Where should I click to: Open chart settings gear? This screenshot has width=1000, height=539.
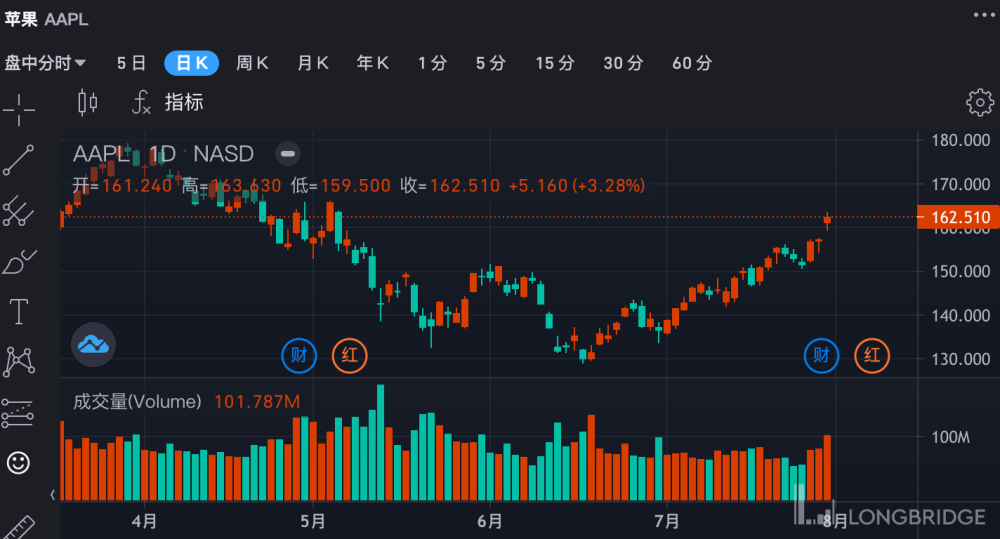coord(979,102)
